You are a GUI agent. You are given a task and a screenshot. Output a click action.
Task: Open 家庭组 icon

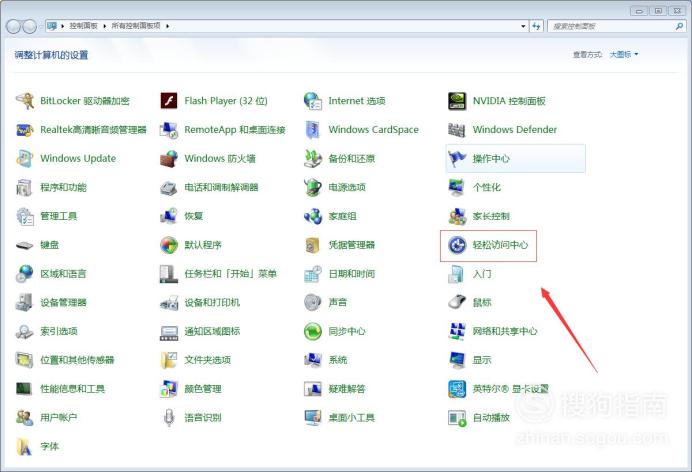click(313, 216)
